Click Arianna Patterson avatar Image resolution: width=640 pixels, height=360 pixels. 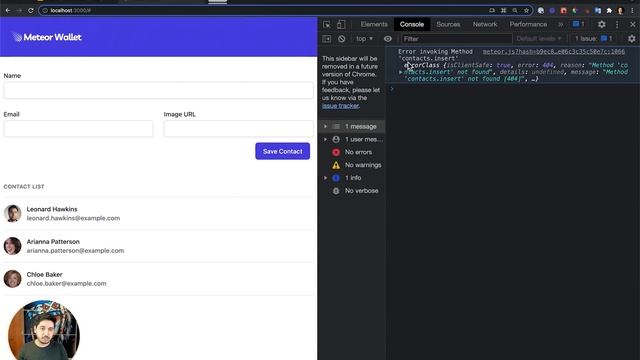[13, 246]
